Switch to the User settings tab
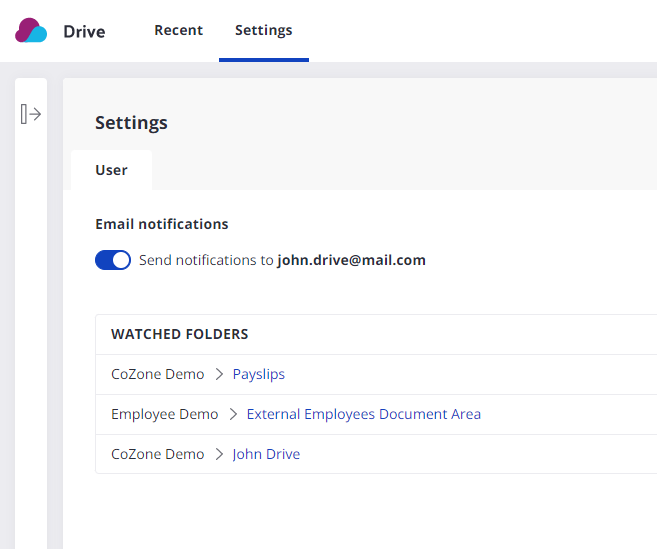The height and width of the screenshot is (549, 657). pyautogui.click(x=111, y=170)
